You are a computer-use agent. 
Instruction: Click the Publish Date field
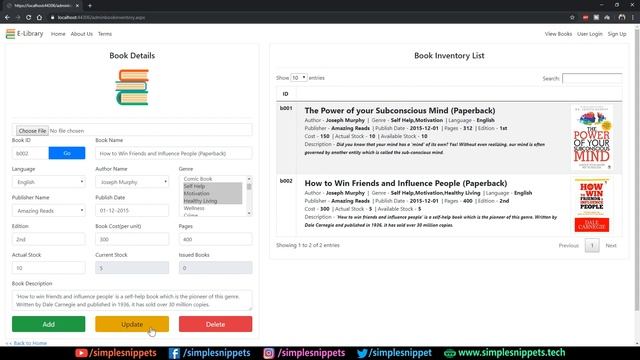[x=132, y=211]
